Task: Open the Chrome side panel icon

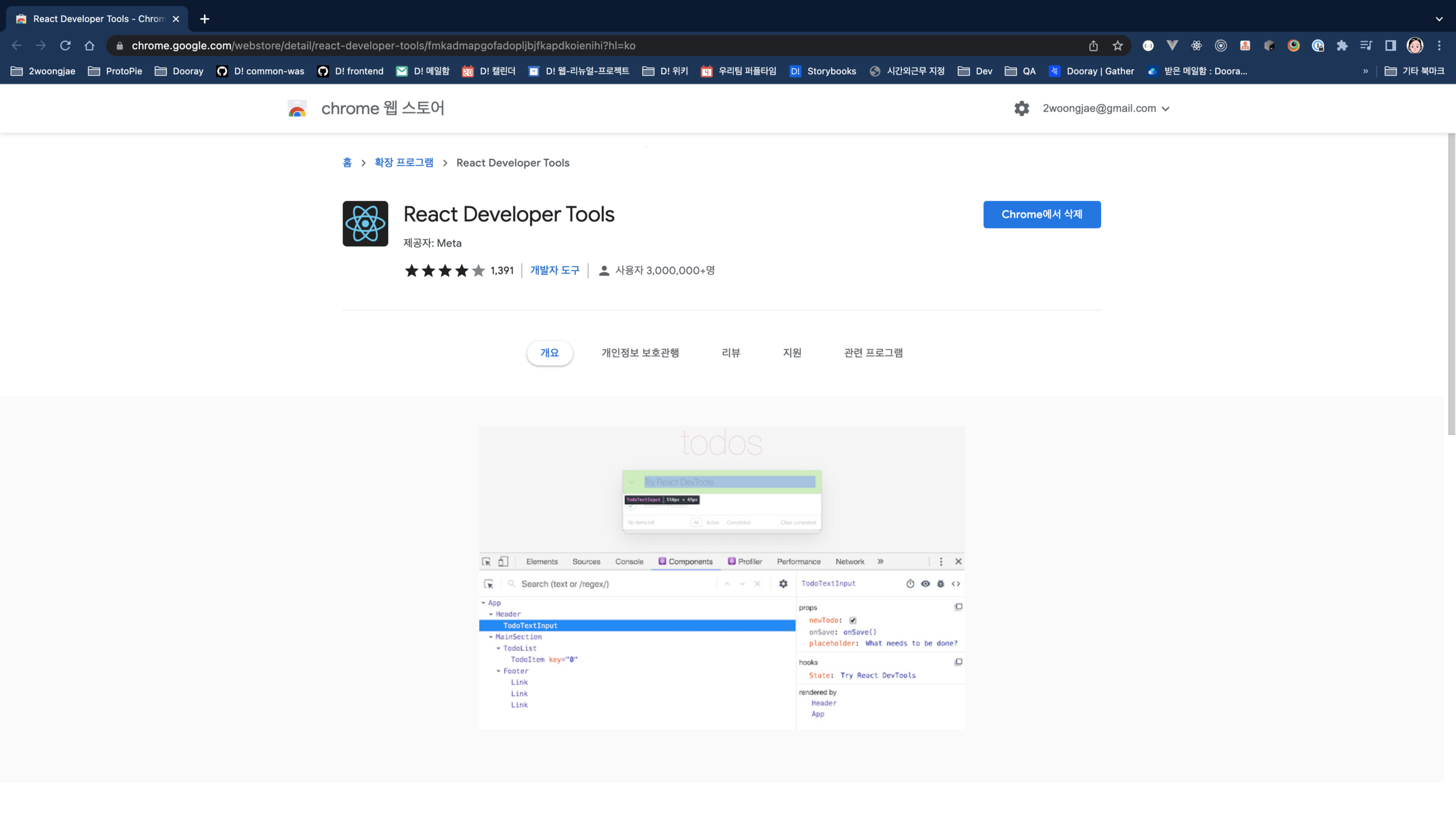Action: [1390, 45]
